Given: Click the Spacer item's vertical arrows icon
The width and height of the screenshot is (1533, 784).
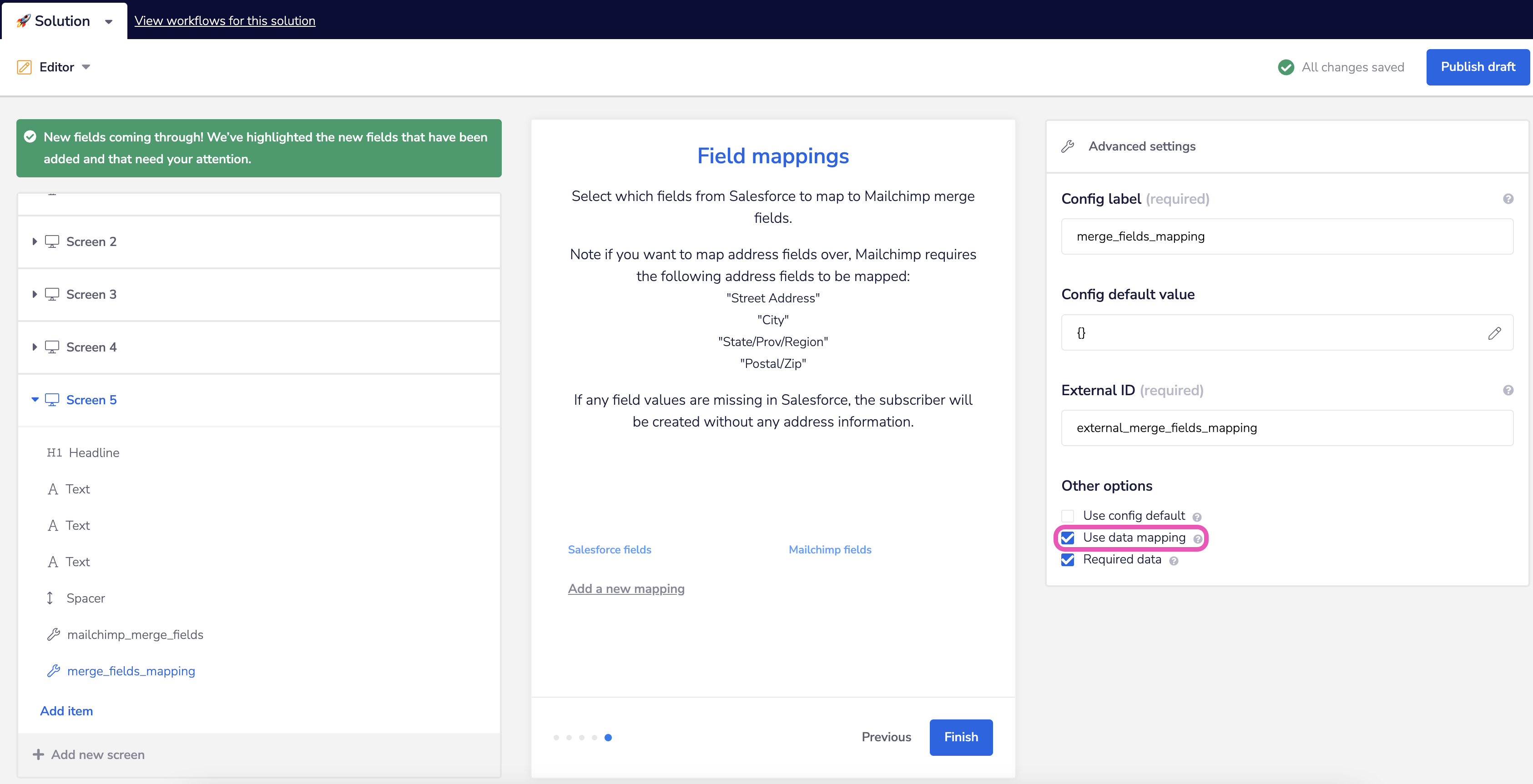Looking at the screenshot, I should pos(50,598).
